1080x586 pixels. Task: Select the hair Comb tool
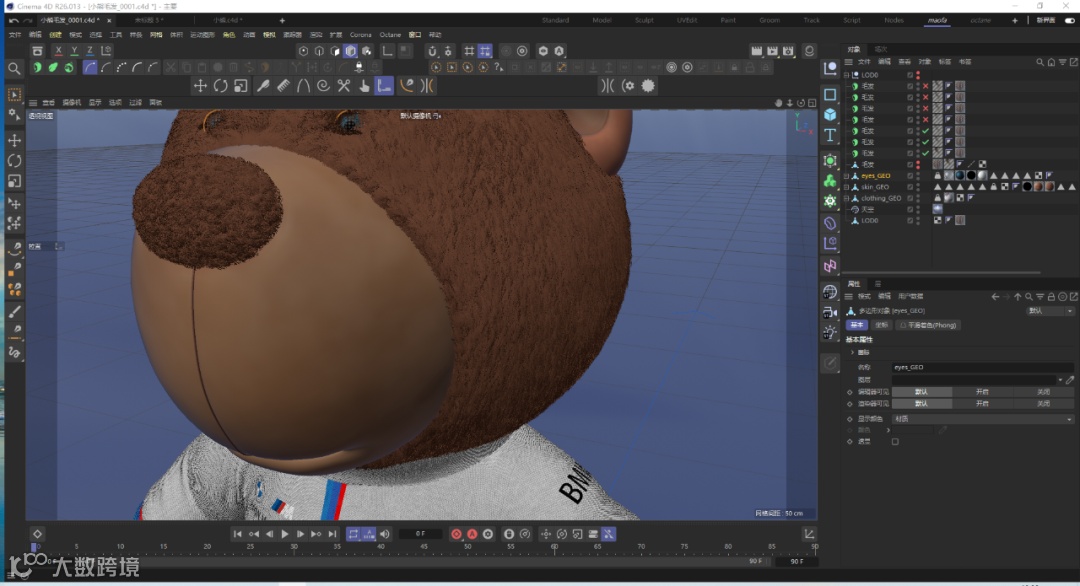click(283, 86)
